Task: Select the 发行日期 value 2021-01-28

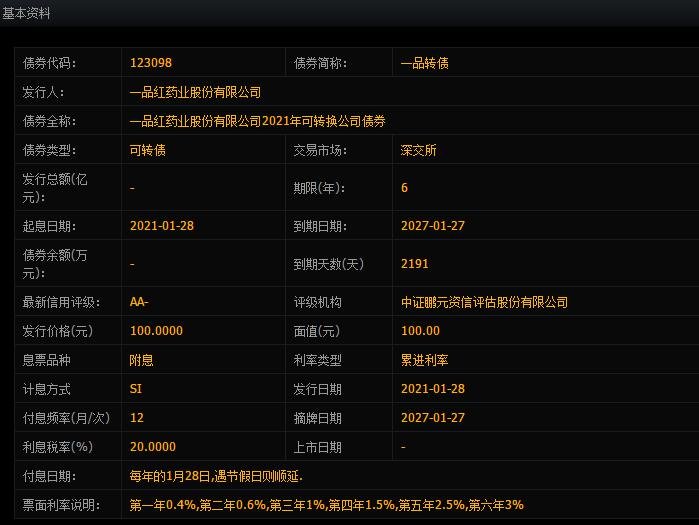Action: click(433, 389)
